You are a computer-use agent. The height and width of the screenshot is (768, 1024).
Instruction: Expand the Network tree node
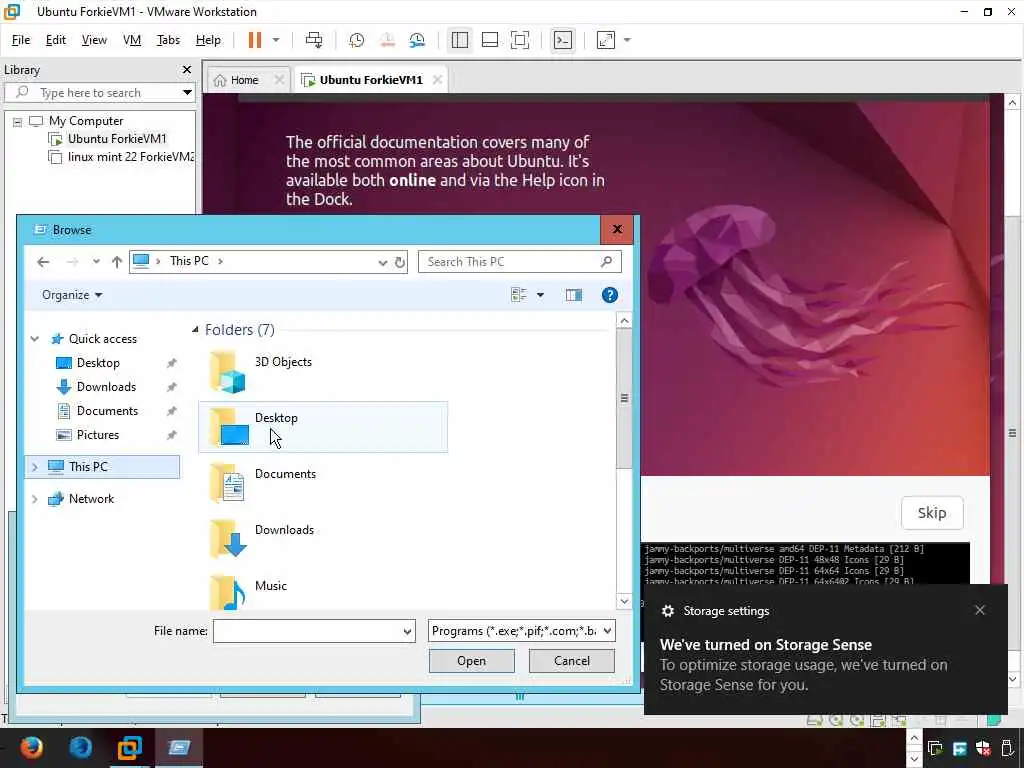[x=35, y=499]
